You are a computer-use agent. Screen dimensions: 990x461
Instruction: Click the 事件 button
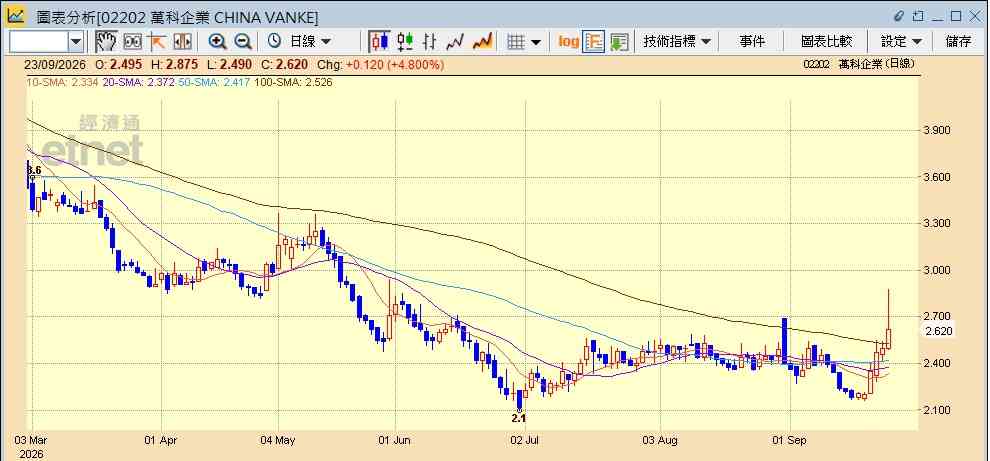752,42
